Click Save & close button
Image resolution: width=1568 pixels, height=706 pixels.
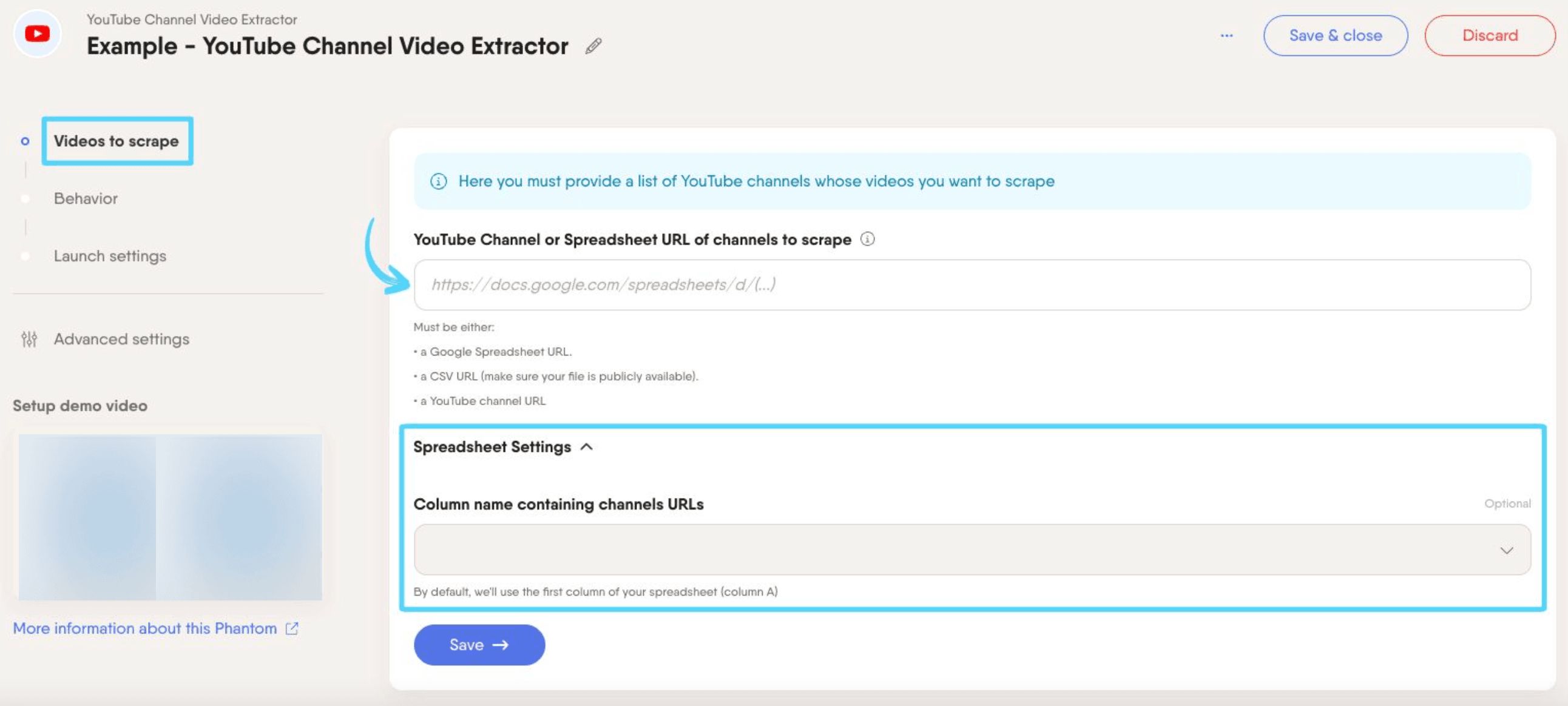[1336, 35]
